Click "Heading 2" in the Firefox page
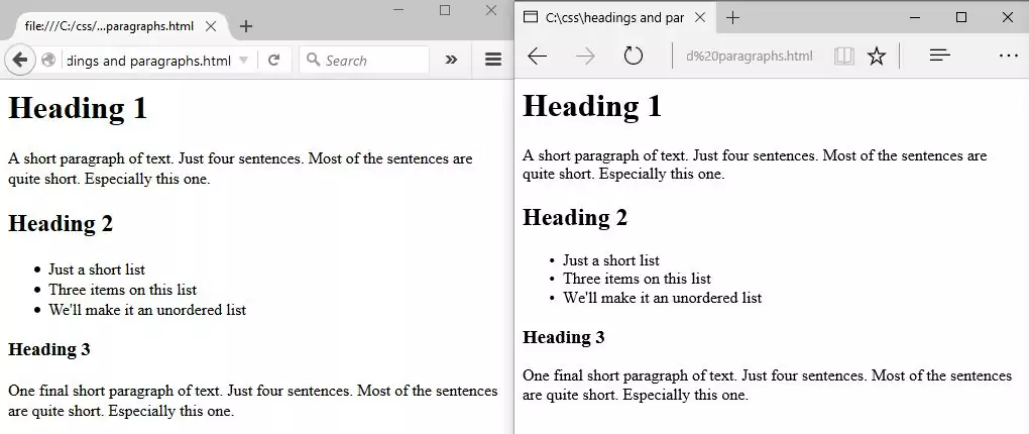1029x434 pixels. click(x=60, y=225)
